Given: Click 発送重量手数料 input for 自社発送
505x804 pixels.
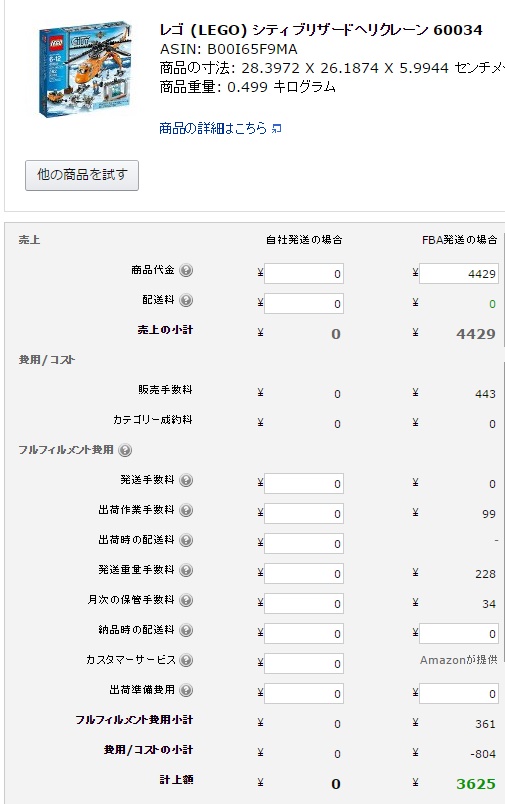Looking at the screenshot, I should (x=304, y=574).
